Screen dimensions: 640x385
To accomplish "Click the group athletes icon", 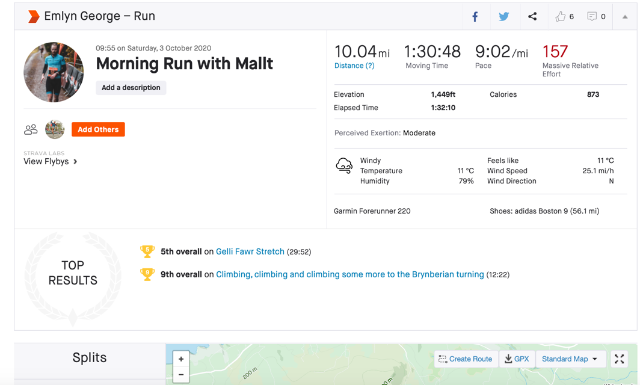I will click(x=31, y=130).
